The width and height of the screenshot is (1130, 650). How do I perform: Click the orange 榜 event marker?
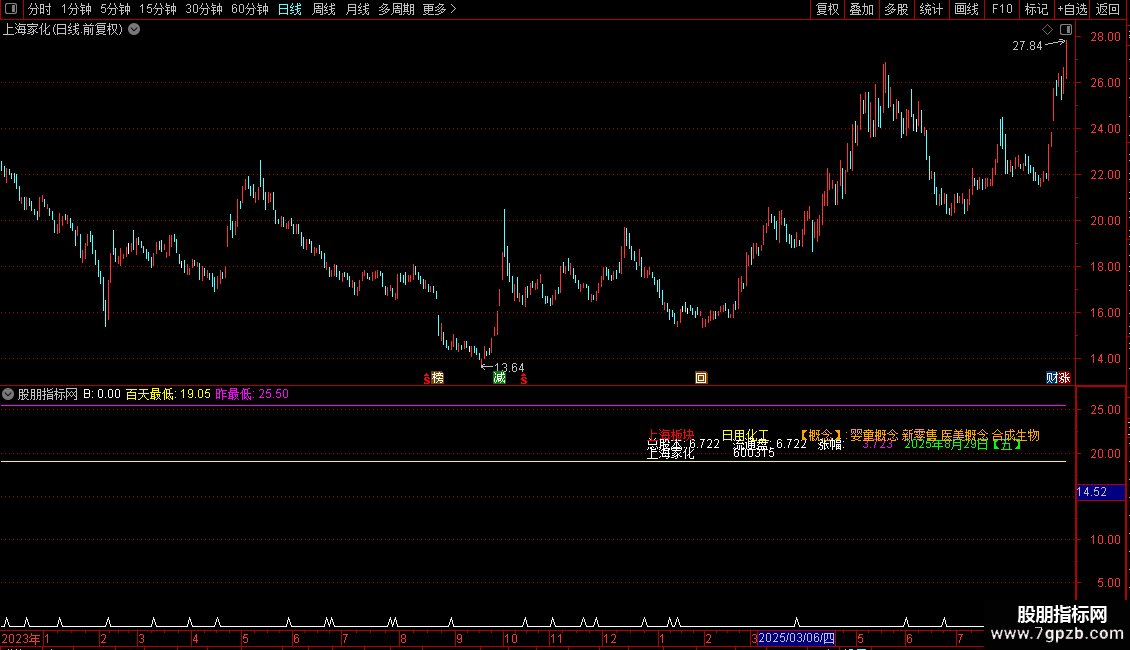click(437, 378)
